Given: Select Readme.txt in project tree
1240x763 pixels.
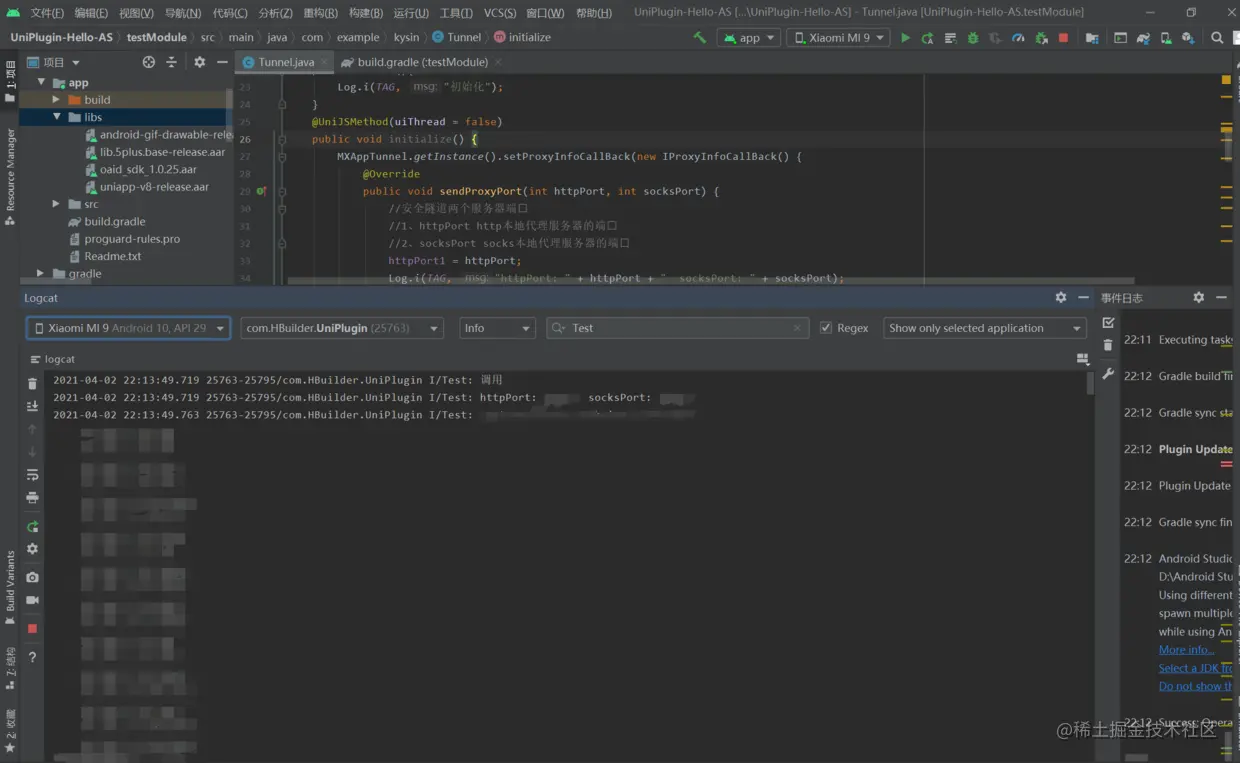Looking at the screenshot, I should tap(112, 256).
